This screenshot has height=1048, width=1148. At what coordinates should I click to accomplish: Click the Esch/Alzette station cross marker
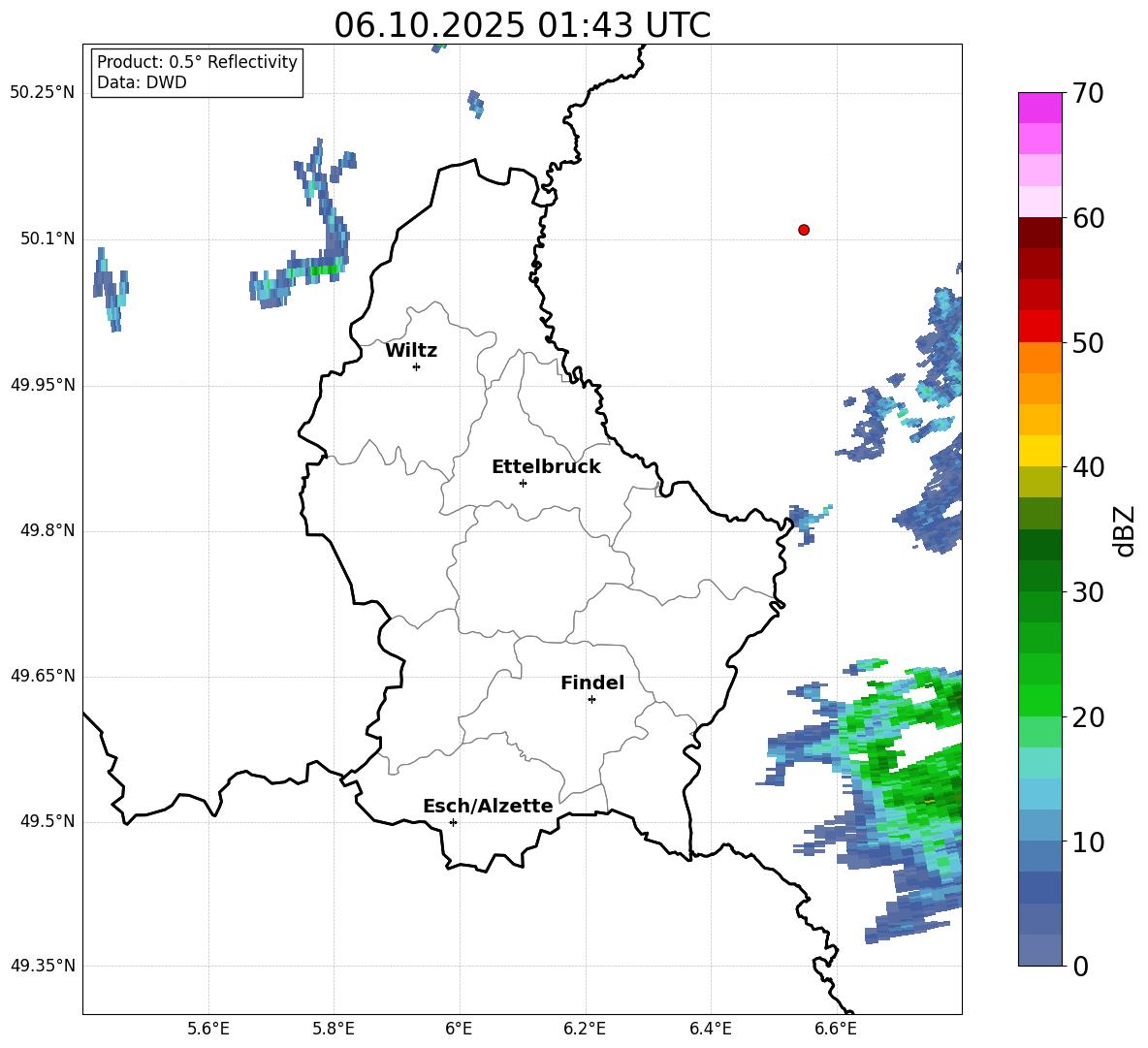click(453, 822)
